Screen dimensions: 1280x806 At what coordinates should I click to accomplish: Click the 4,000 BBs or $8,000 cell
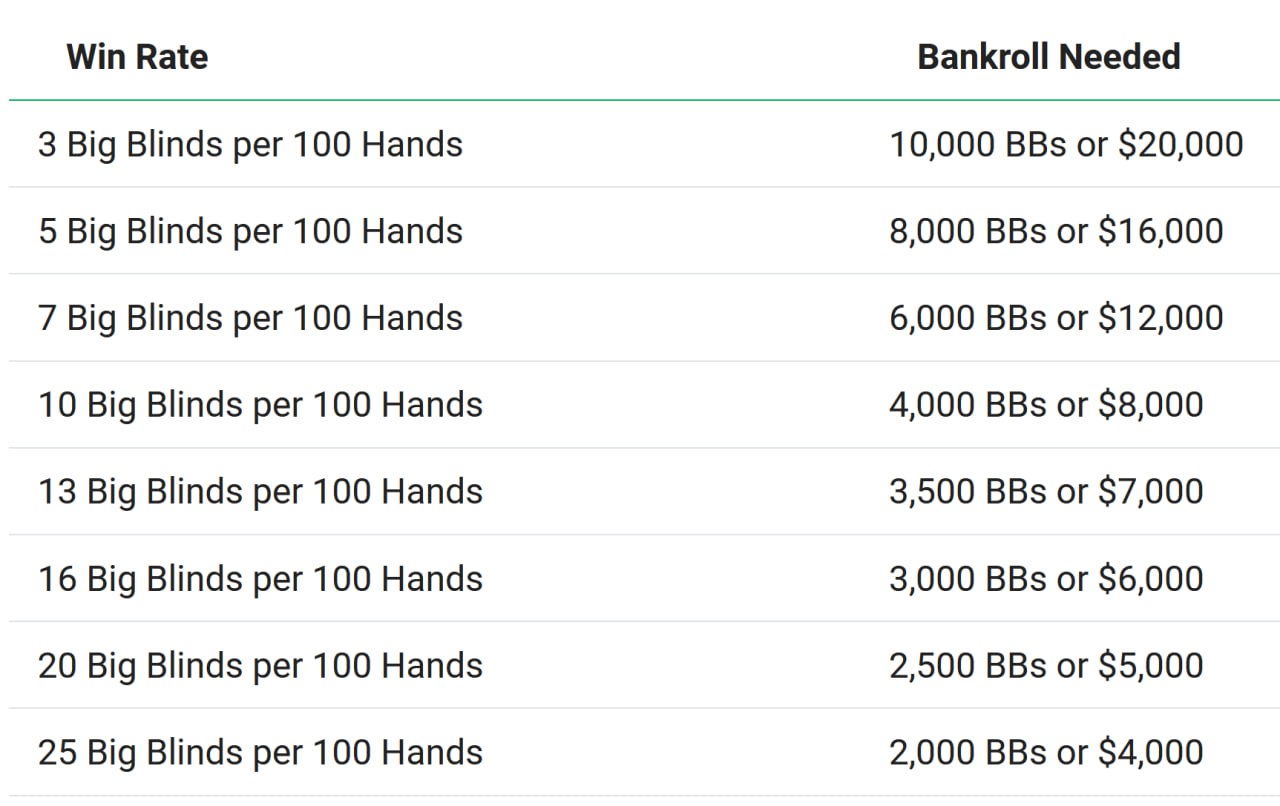click(x=1046, y=405)
